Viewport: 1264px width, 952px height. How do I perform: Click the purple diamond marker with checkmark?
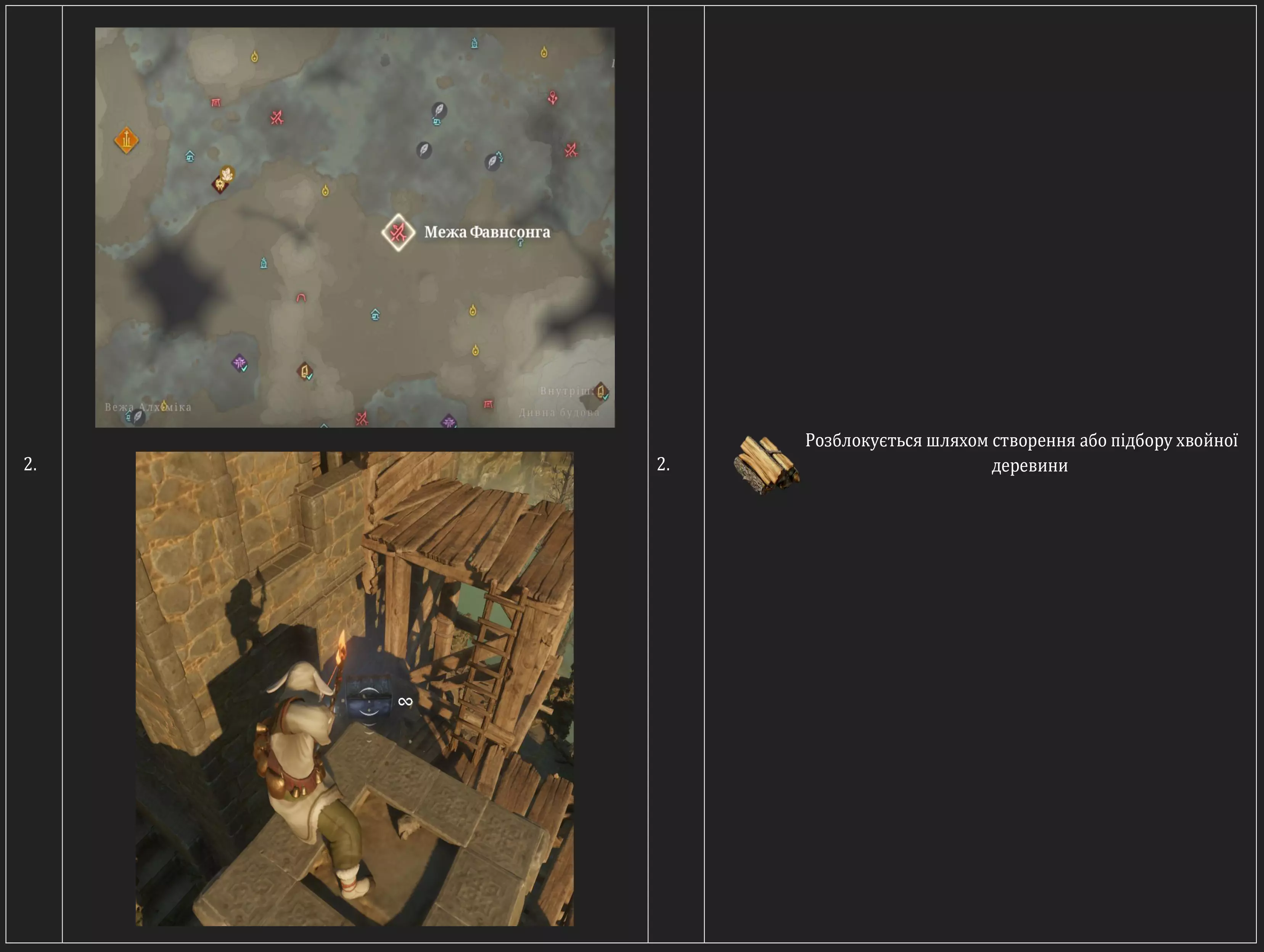240,362
